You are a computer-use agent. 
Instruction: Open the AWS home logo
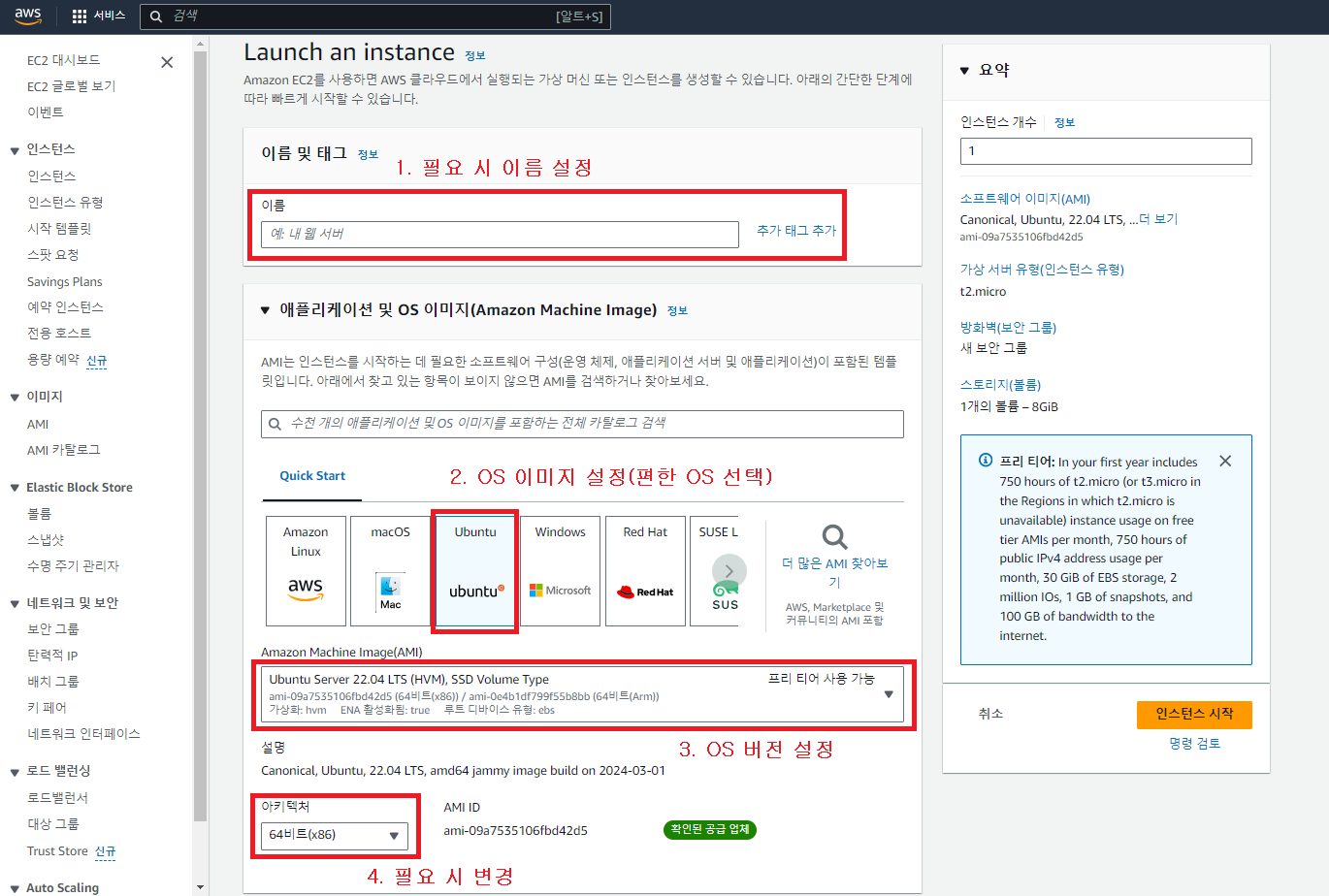coord(28,16)
